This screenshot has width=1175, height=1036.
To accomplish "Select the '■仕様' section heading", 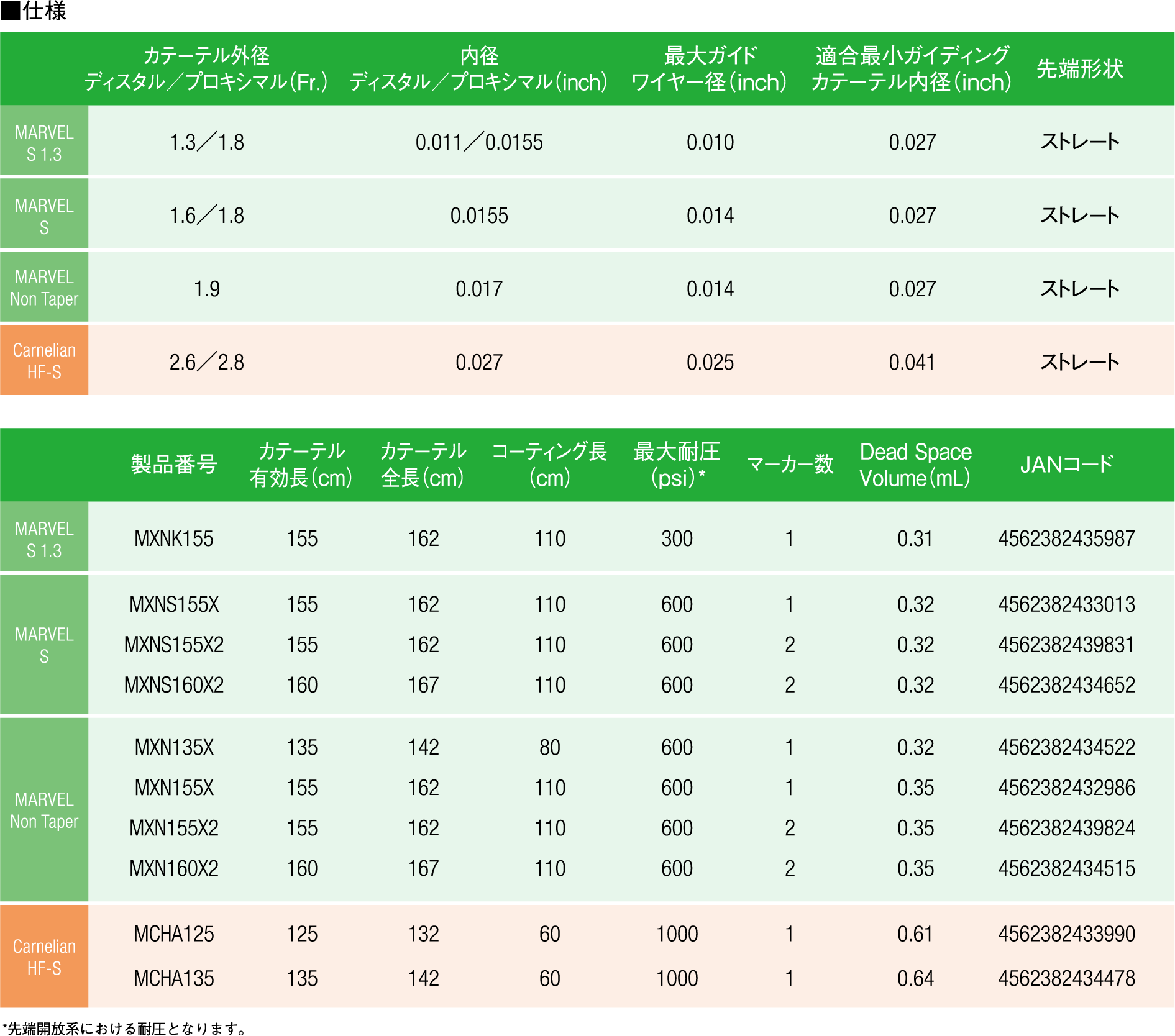I will tap(34, 11).
